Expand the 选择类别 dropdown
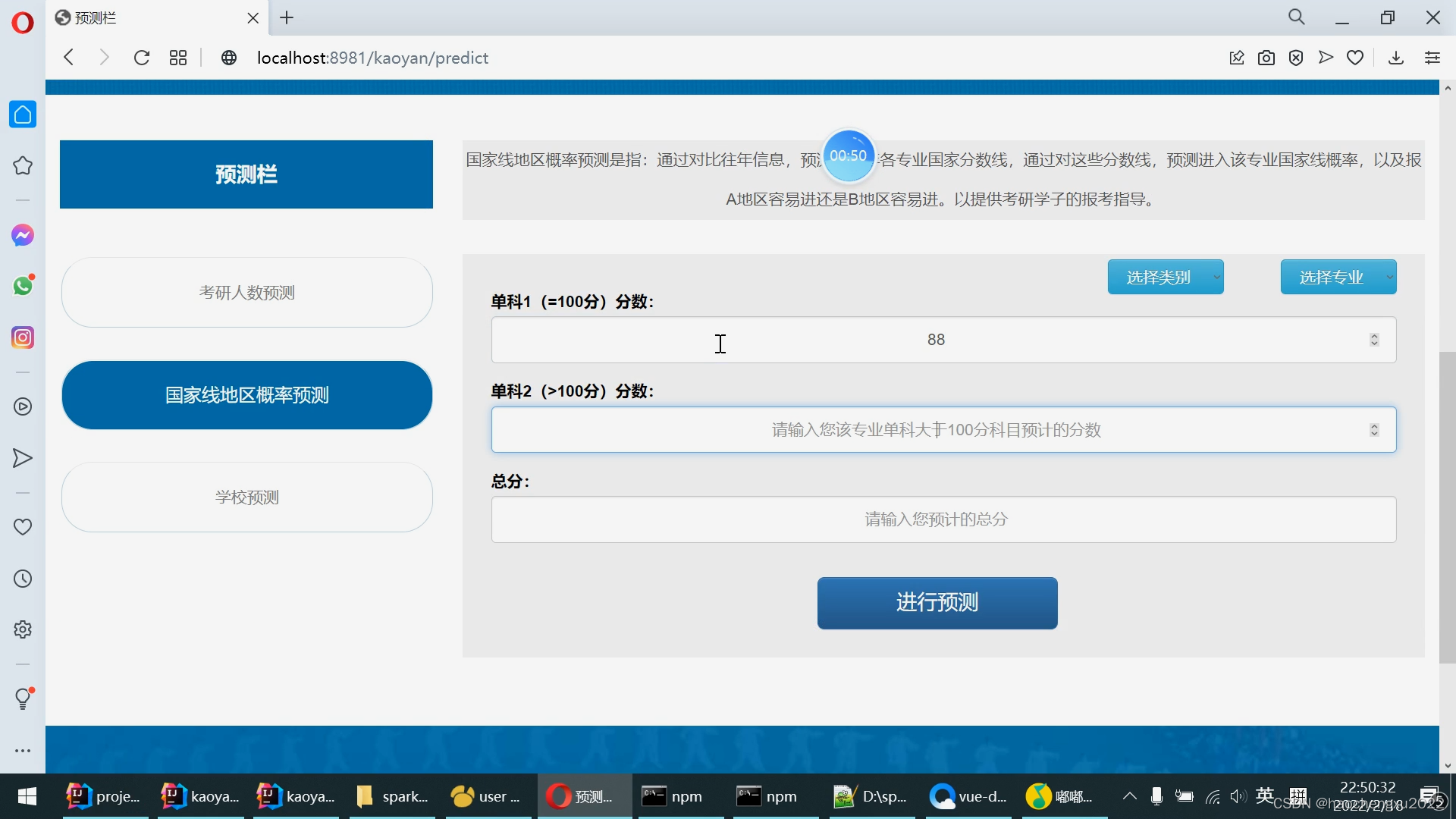Image resolution: width=1456 pixels, height=819 pixels. [x=1165, y=277]
